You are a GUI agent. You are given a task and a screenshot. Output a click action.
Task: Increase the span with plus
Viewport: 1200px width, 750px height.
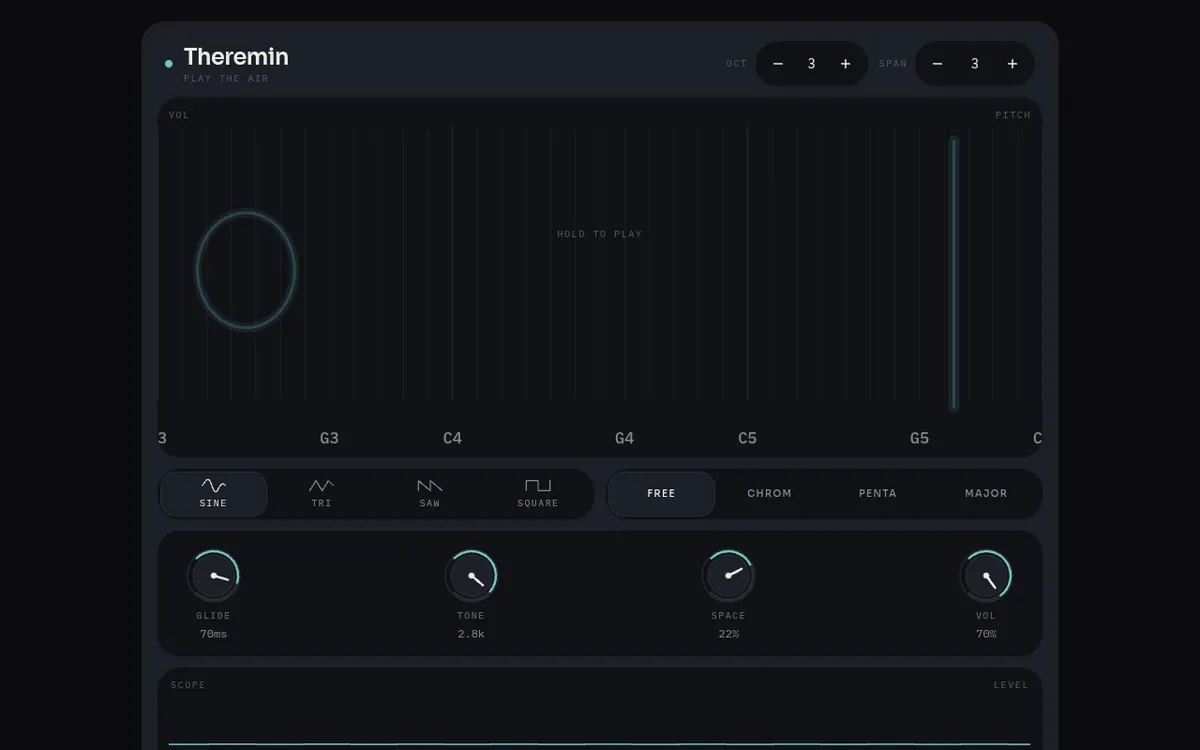(x=1012, y=64)
